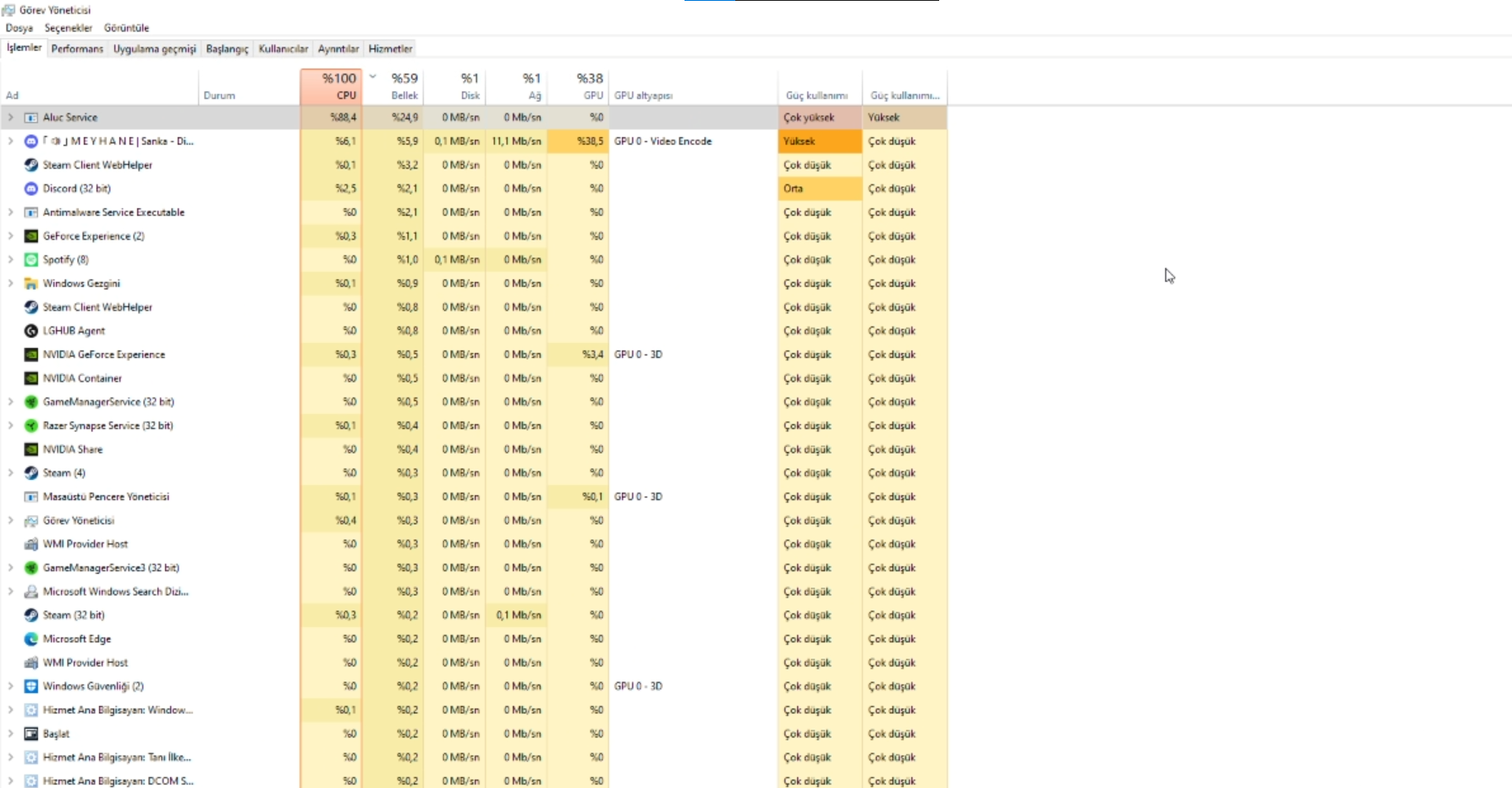Viewport: 1512px width, 788px height.
Task: Open the Görüntüle menu
Action: [127, 28]
